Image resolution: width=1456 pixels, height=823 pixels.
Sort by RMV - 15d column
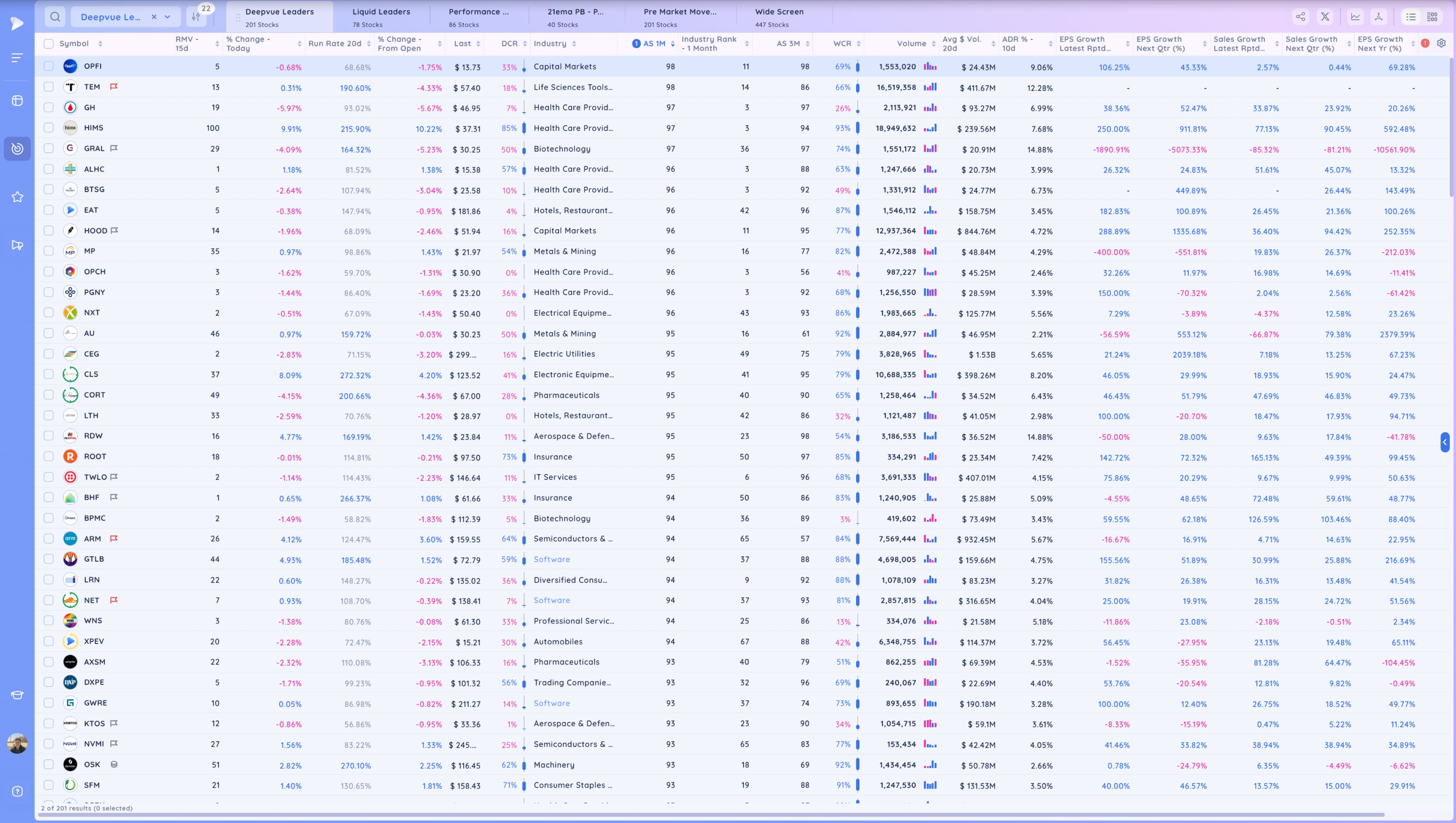tap(217, 44)
